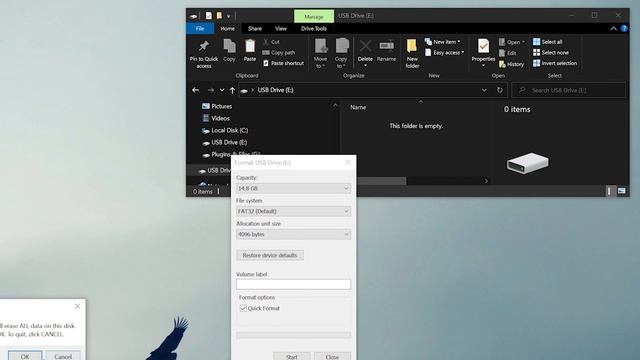Switch to the View tab
The image size is (640, 360).
(x=280, y=29)
